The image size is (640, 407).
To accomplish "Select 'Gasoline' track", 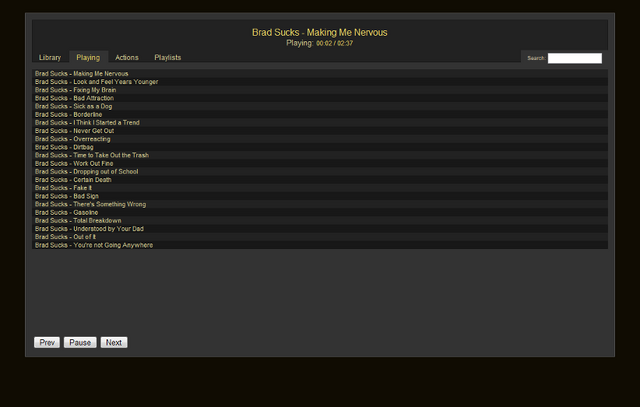I will (x=320, y=212).
